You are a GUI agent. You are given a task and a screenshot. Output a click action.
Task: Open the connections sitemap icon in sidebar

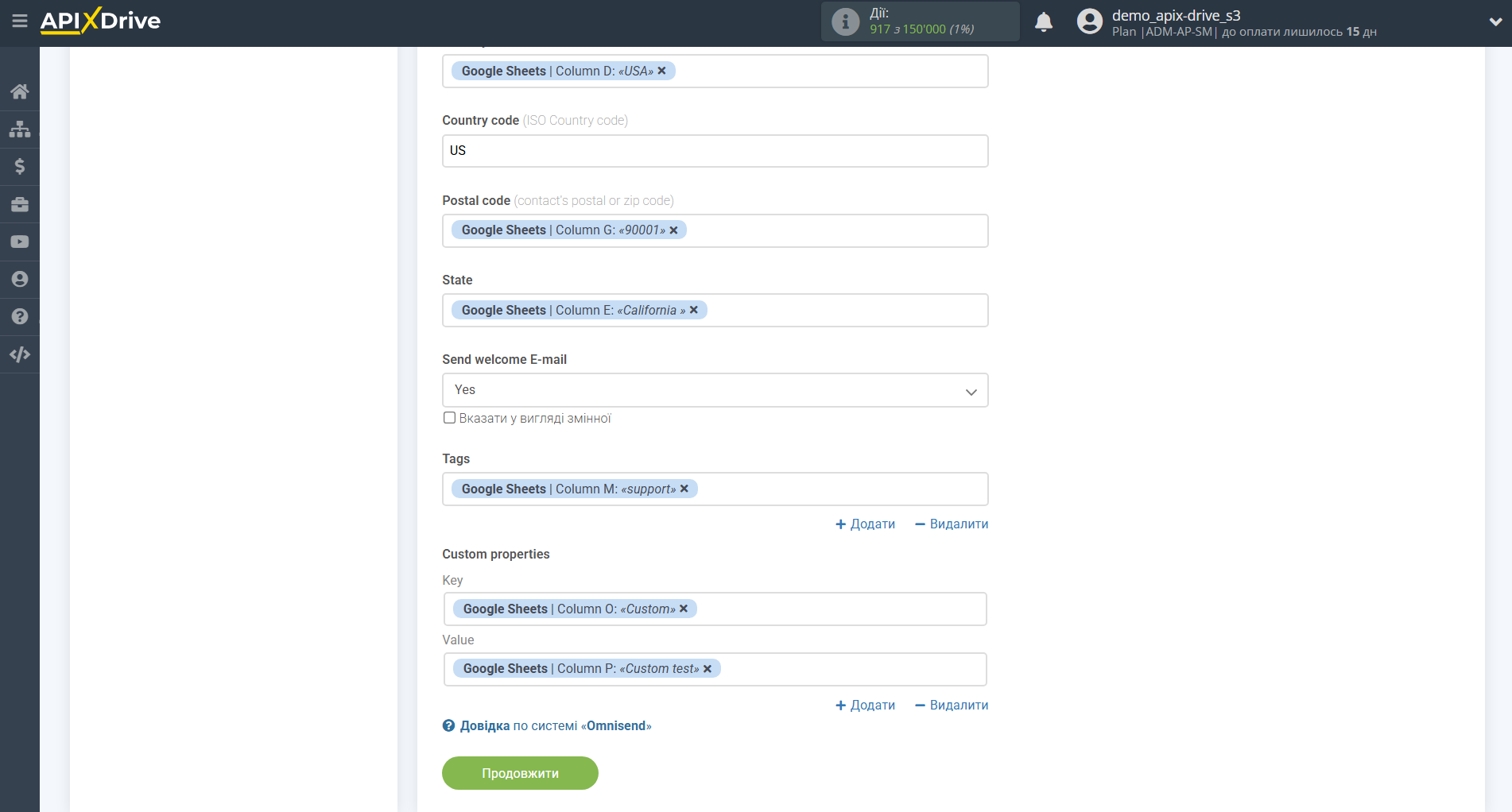coord(20,129)
